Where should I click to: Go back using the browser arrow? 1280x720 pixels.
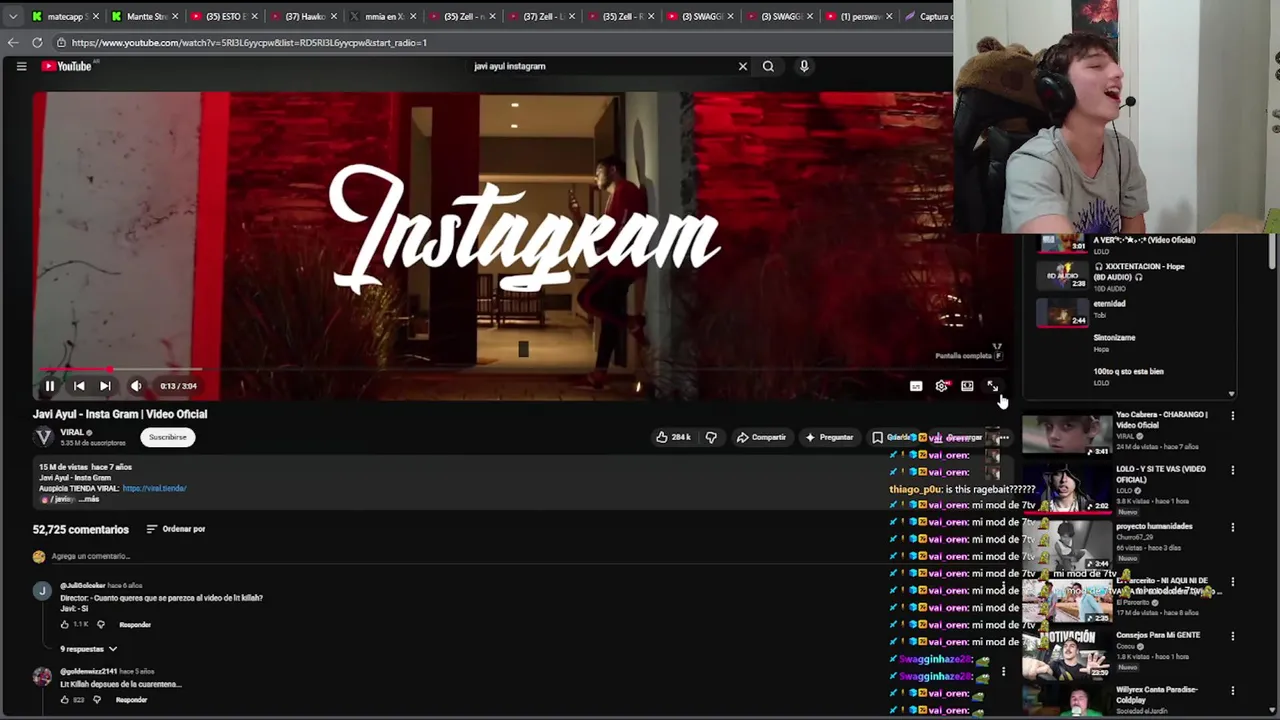coord(13,43)
